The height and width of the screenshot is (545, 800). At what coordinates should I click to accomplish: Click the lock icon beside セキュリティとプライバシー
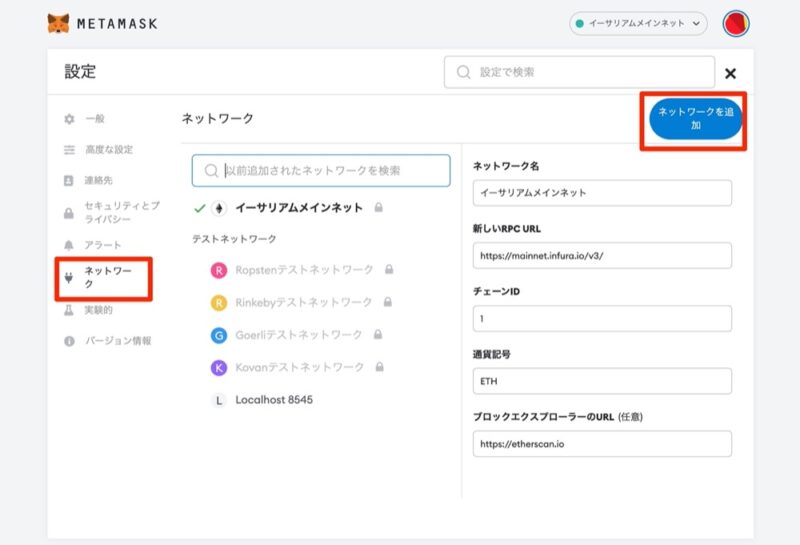69,213
